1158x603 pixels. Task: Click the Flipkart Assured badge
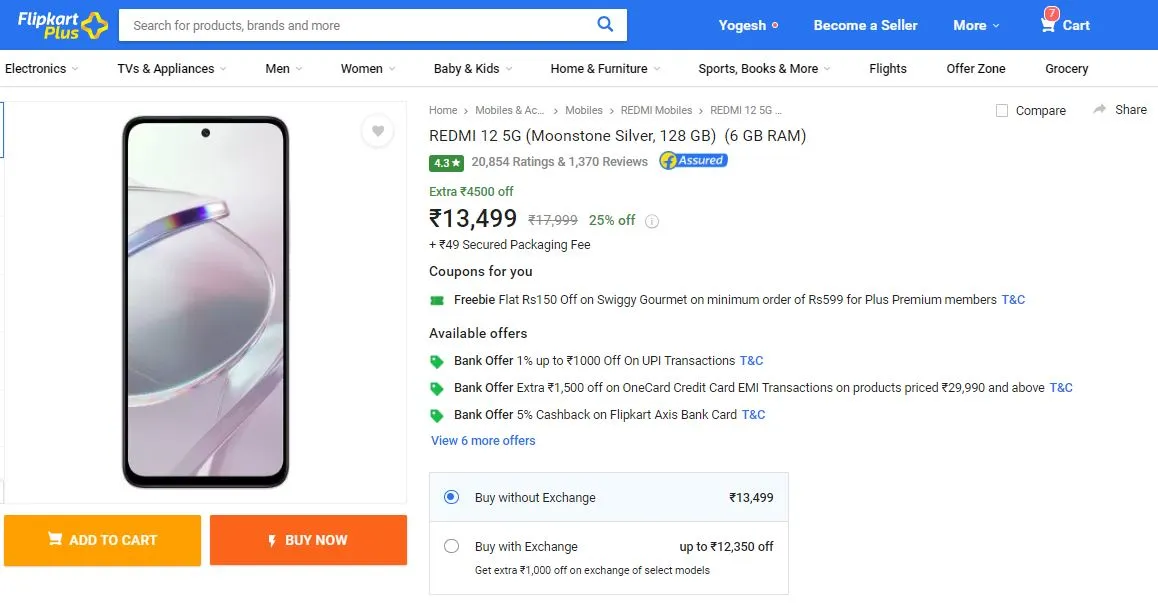coord(693,160)
